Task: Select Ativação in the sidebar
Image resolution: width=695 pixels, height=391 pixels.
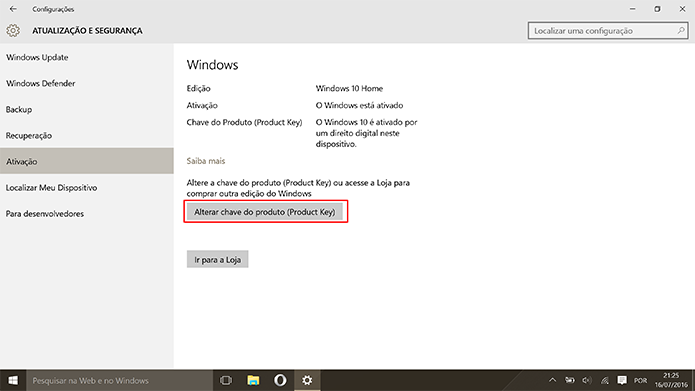Action: (87, 161)
